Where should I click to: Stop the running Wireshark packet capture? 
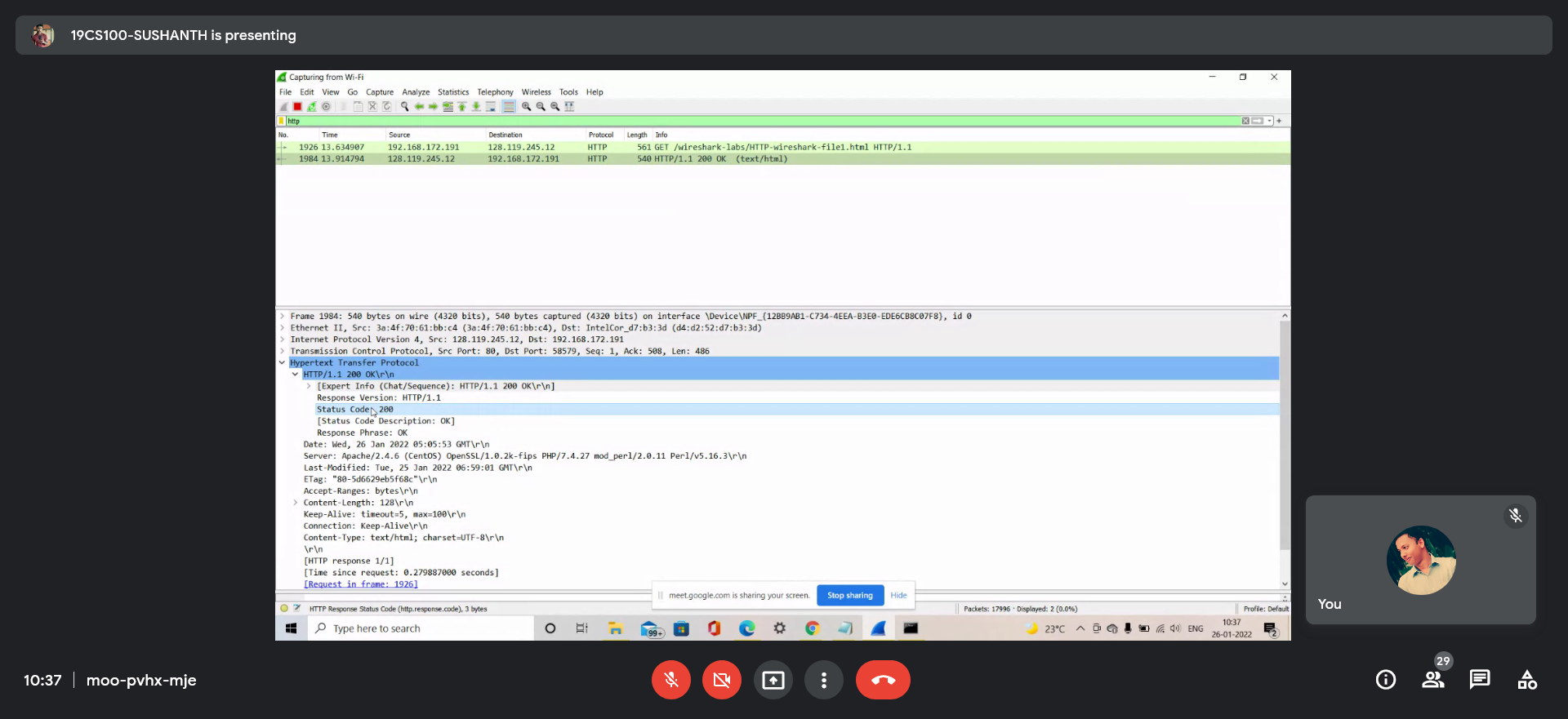pyautogui.click(x=298, y=107)
